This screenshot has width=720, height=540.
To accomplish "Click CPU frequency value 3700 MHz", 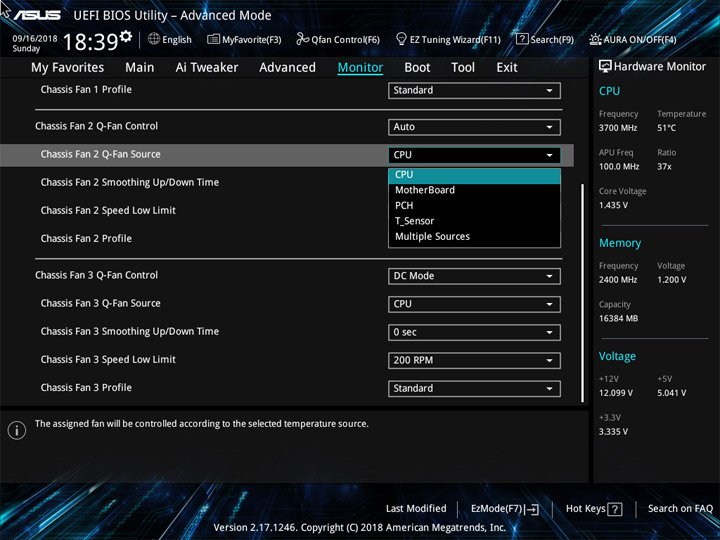I will [618, 128].
